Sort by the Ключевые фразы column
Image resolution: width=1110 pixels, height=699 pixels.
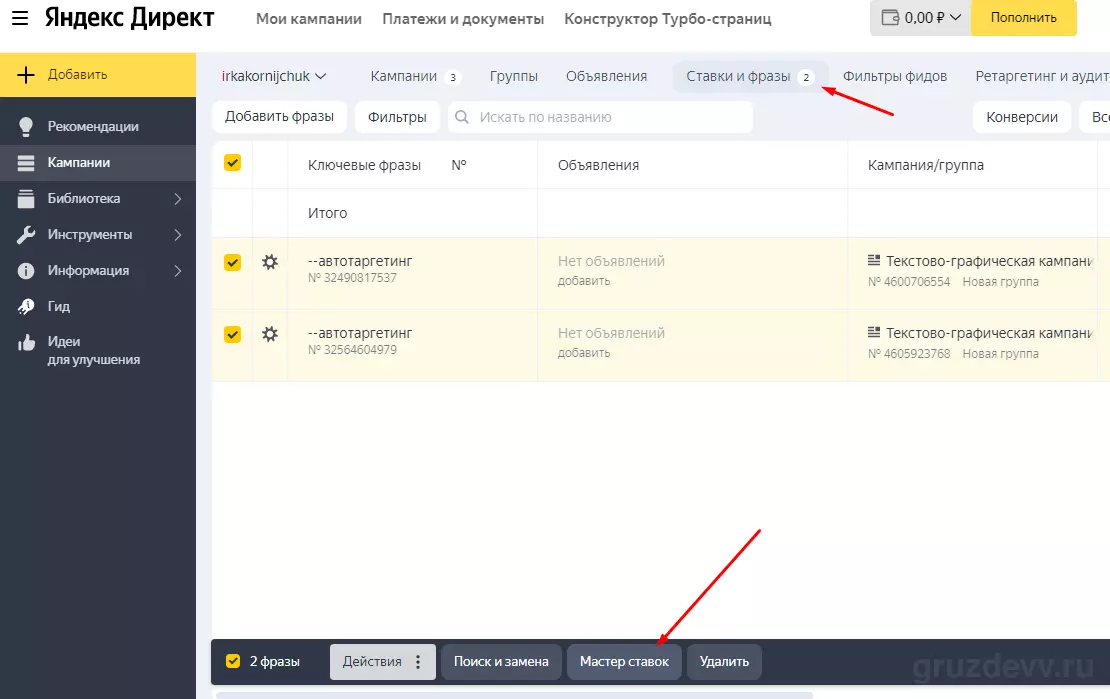pos(364,165)
